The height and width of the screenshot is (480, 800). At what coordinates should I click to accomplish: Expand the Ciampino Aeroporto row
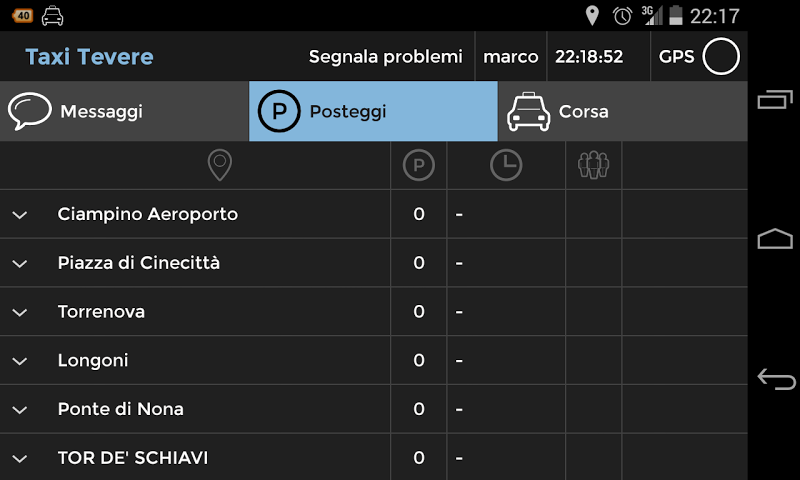click(x=19, y=214)
